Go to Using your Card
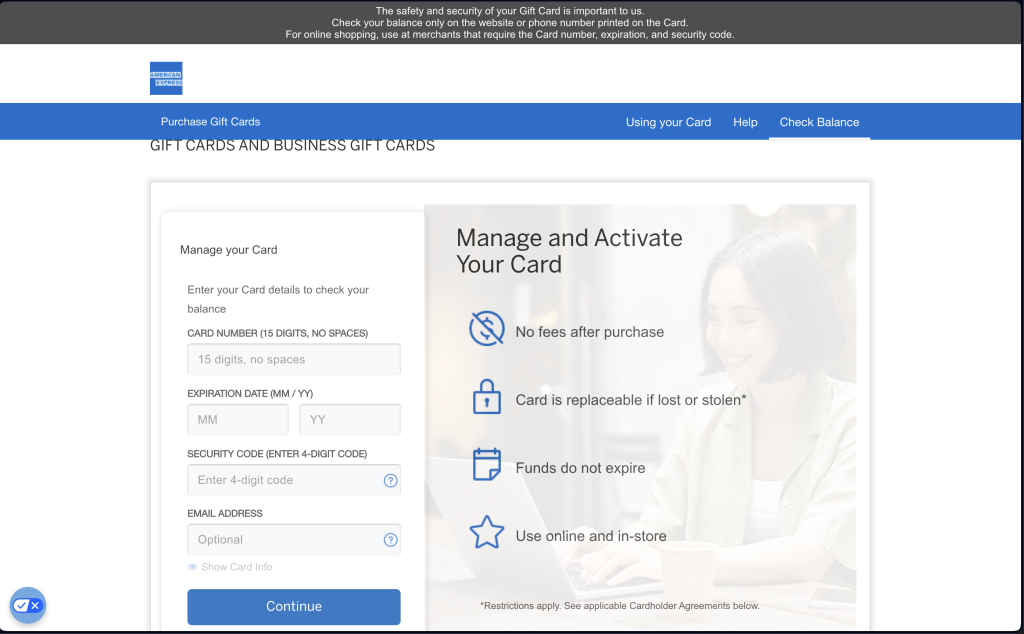This screenshot has width=1024, height=634. pyautogui.click(x=668, y=122)
